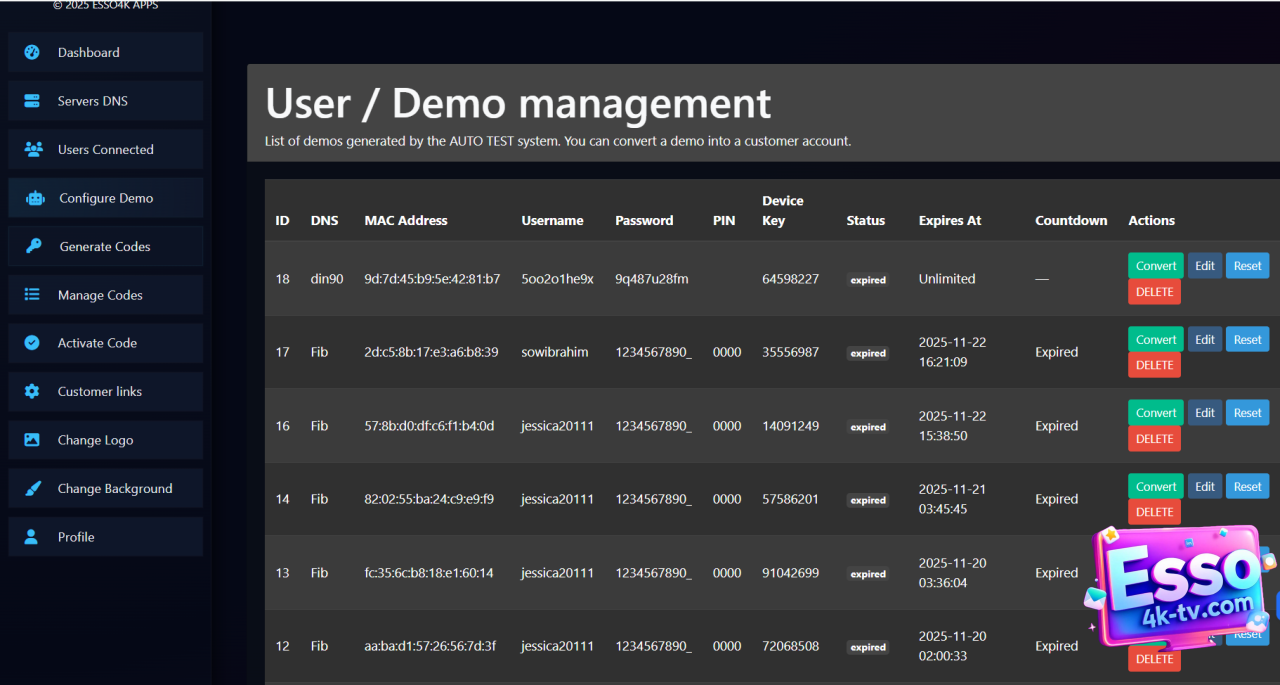Click the Esso 4k-tv.com logo badge
1280x685 pixels.
click(1180, 585)
